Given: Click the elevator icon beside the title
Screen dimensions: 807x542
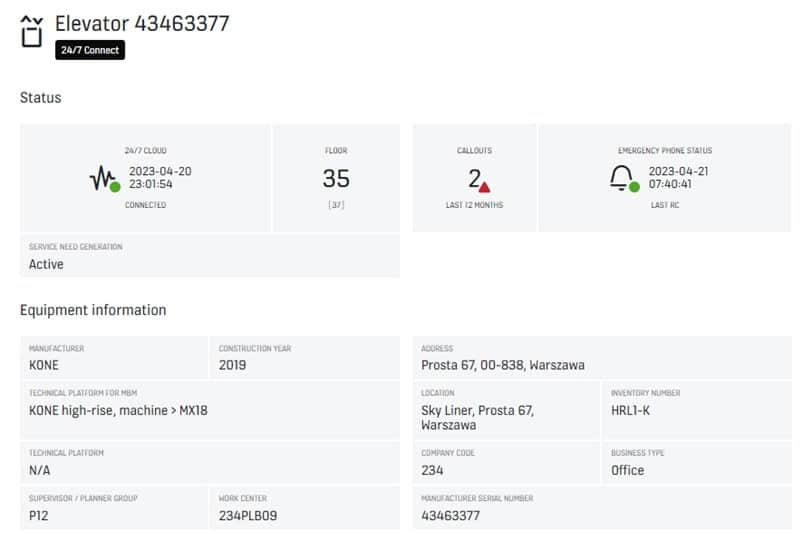Looking at the screenshot, I should pyautogui.click(x=32, y=31).
